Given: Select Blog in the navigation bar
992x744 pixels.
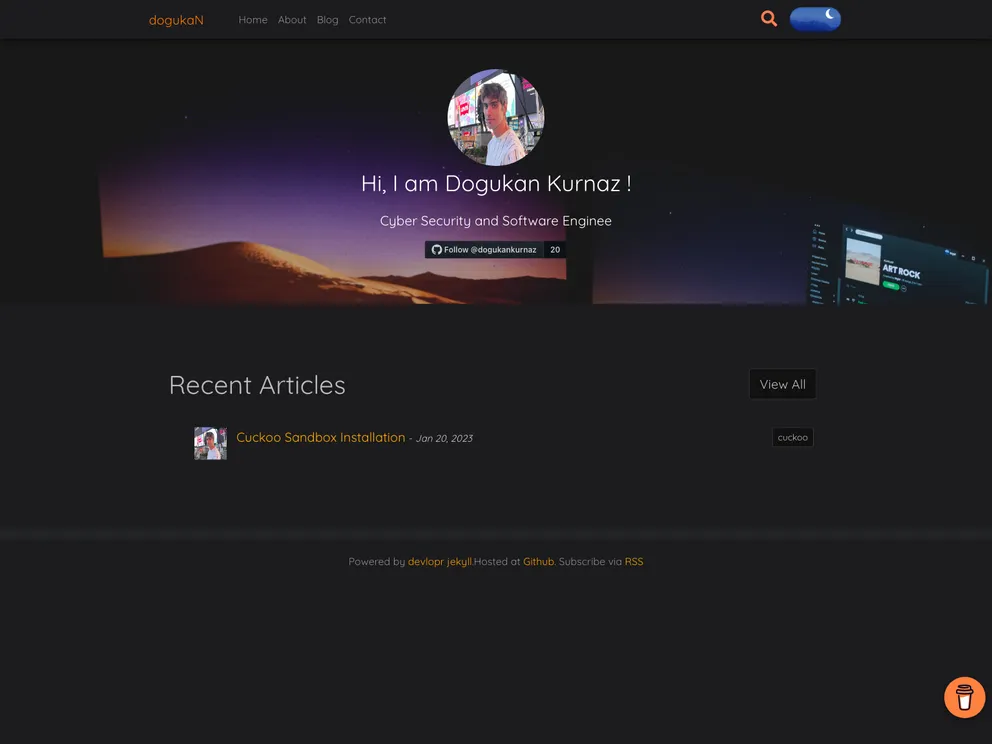Looking at the screenshot, I should click(x=327, y=20).
